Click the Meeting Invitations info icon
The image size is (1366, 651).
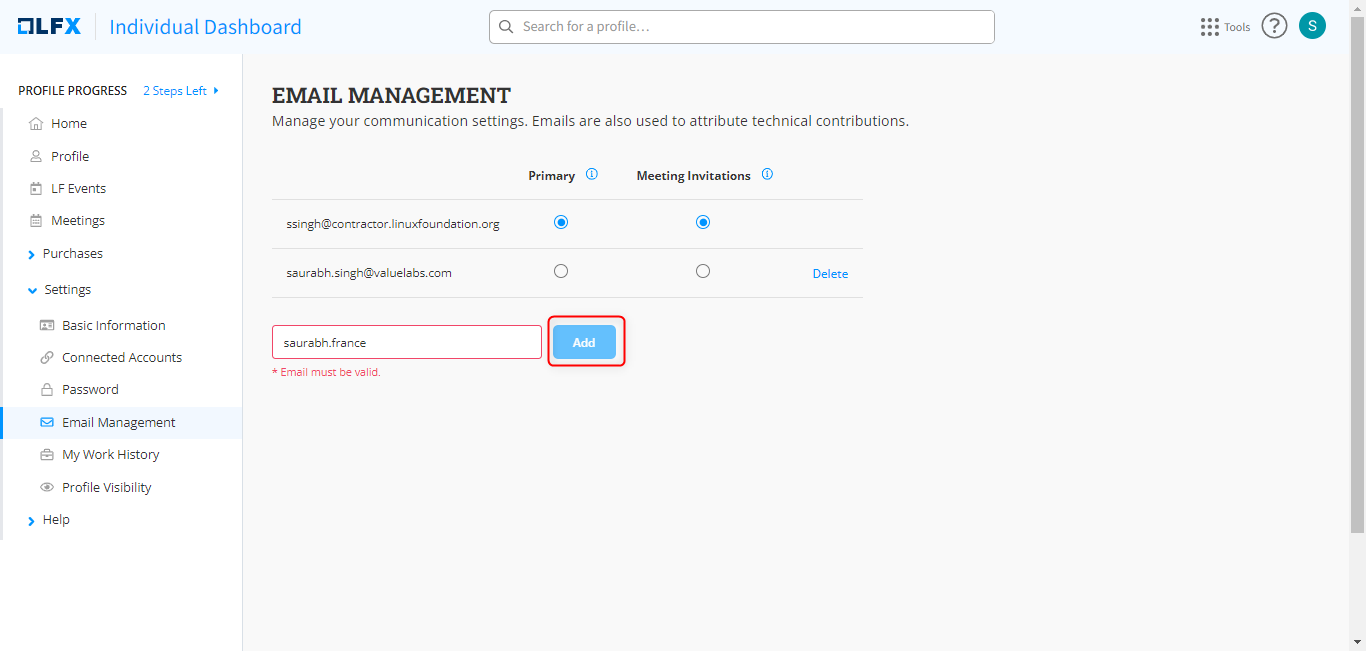click(x=767, y=174)
